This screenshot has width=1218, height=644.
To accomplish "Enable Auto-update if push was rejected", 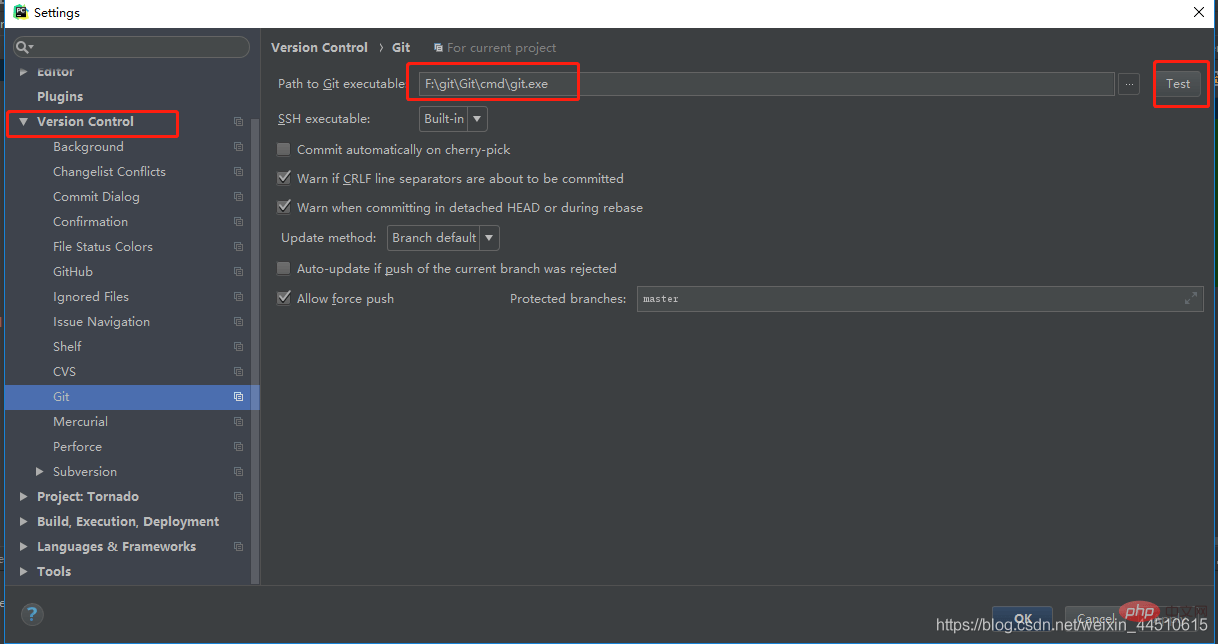I will (x=284, y=268).
